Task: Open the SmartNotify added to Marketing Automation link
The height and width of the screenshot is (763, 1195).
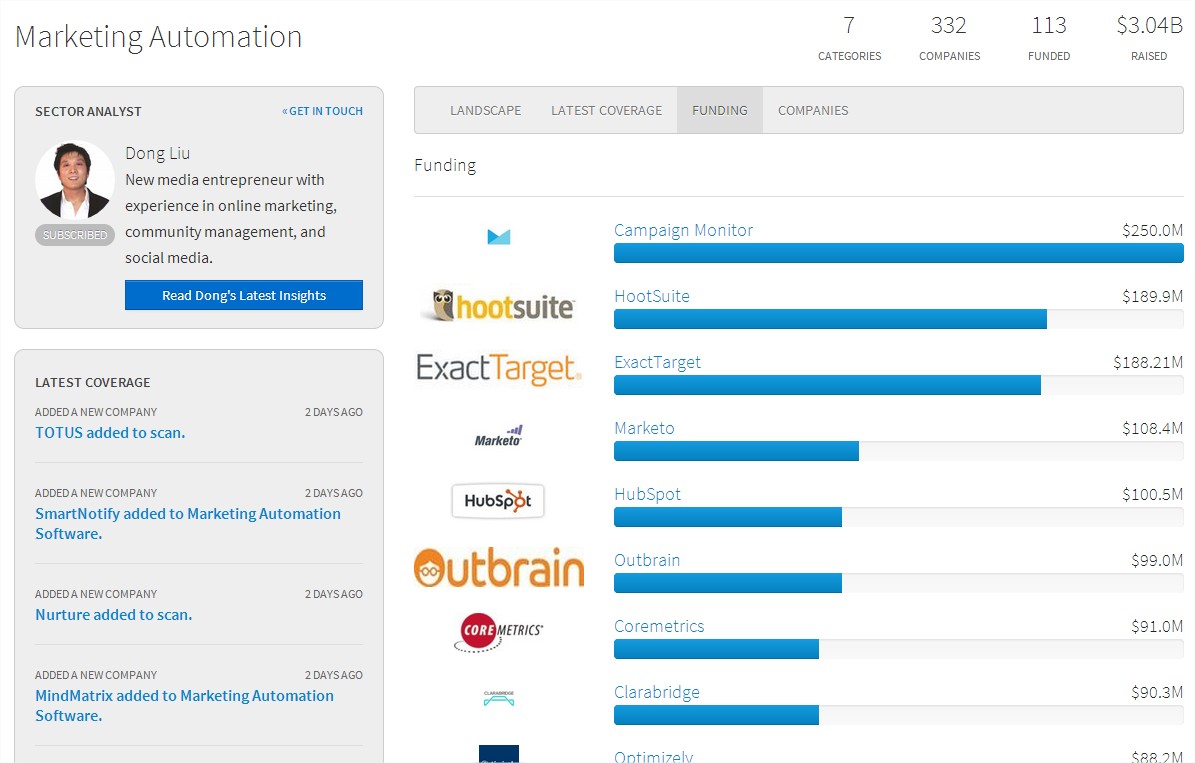Action: click(x=187, y=524)
